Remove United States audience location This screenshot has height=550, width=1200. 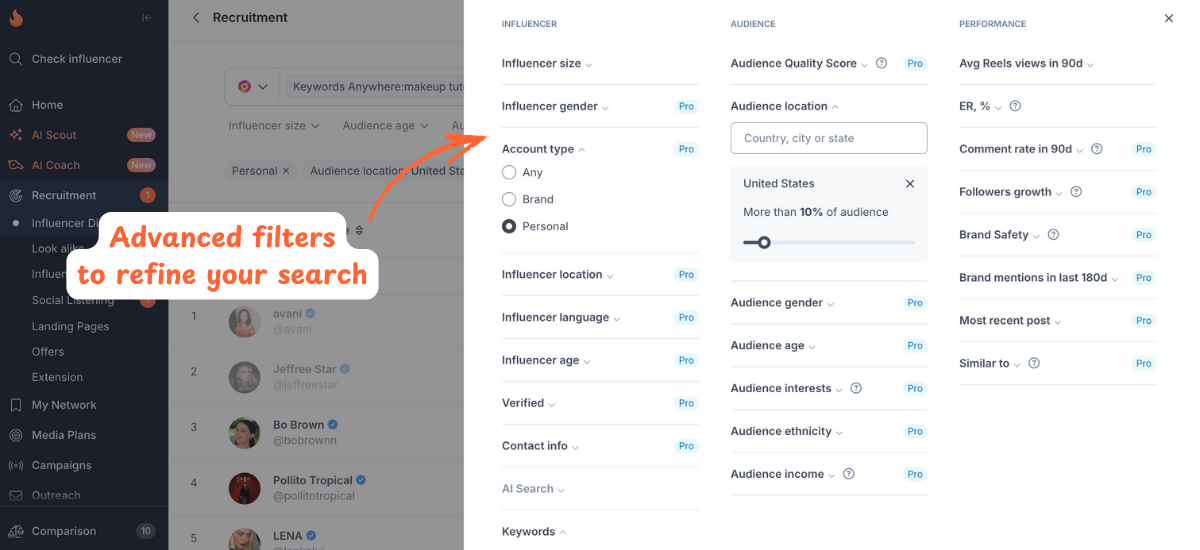coord(910,184)
